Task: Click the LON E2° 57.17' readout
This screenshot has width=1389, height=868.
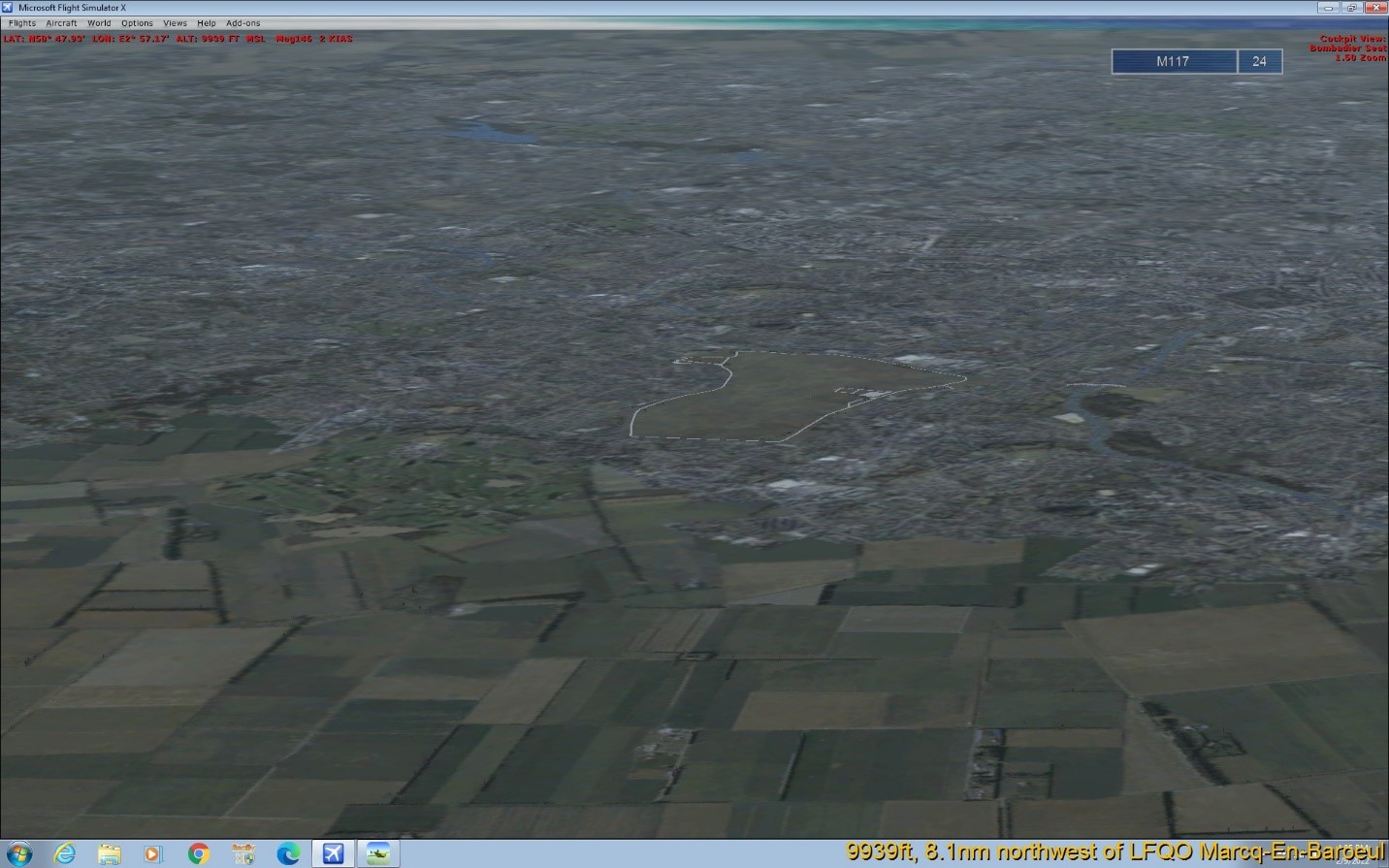Action: [131, 39]
